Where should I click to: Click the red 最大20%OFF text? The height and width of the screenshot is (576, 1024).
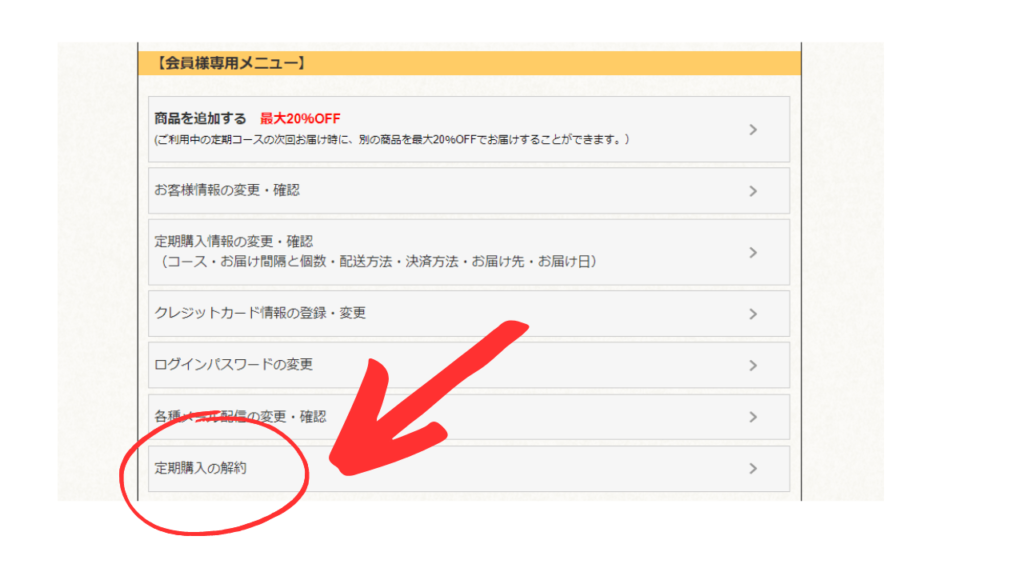click(x=300, y=119)
